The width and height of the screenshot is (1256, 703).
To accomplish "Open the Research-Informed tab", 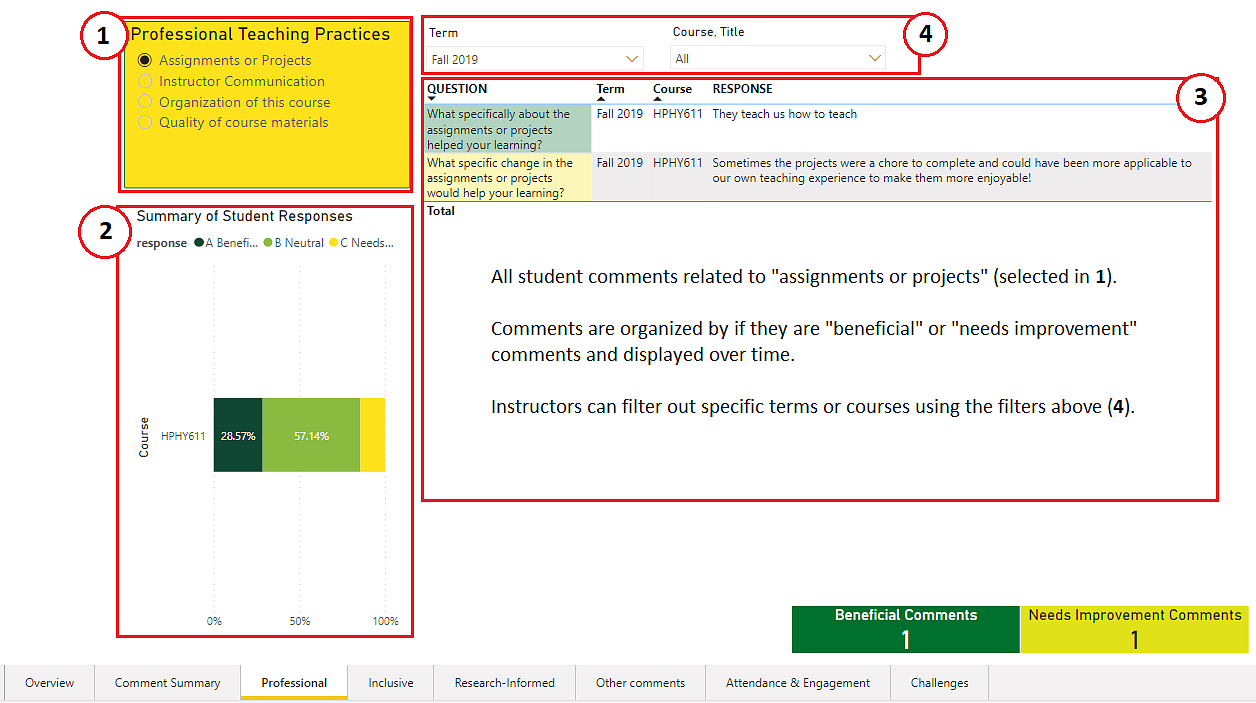I will click(x=504, y=683).
